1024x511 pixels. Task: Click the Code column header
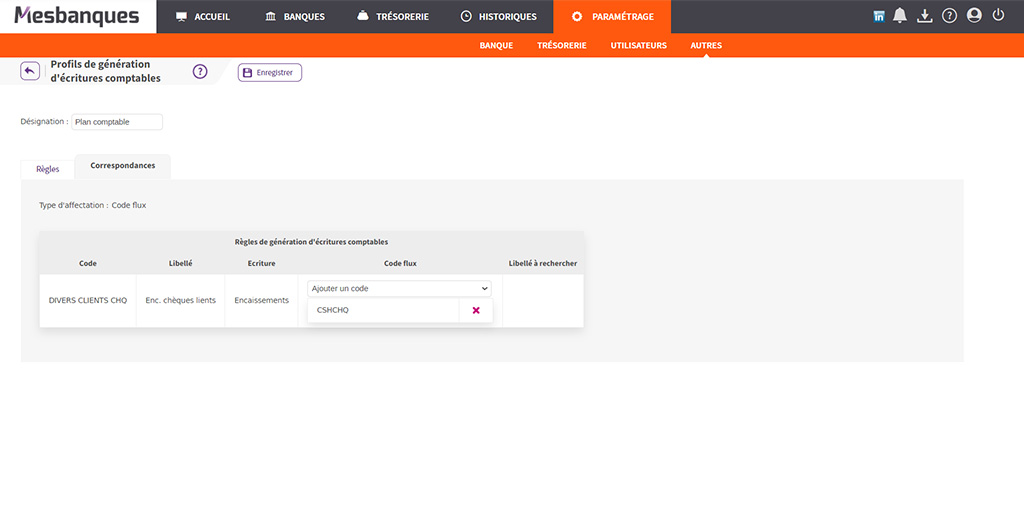pos(88,263)
